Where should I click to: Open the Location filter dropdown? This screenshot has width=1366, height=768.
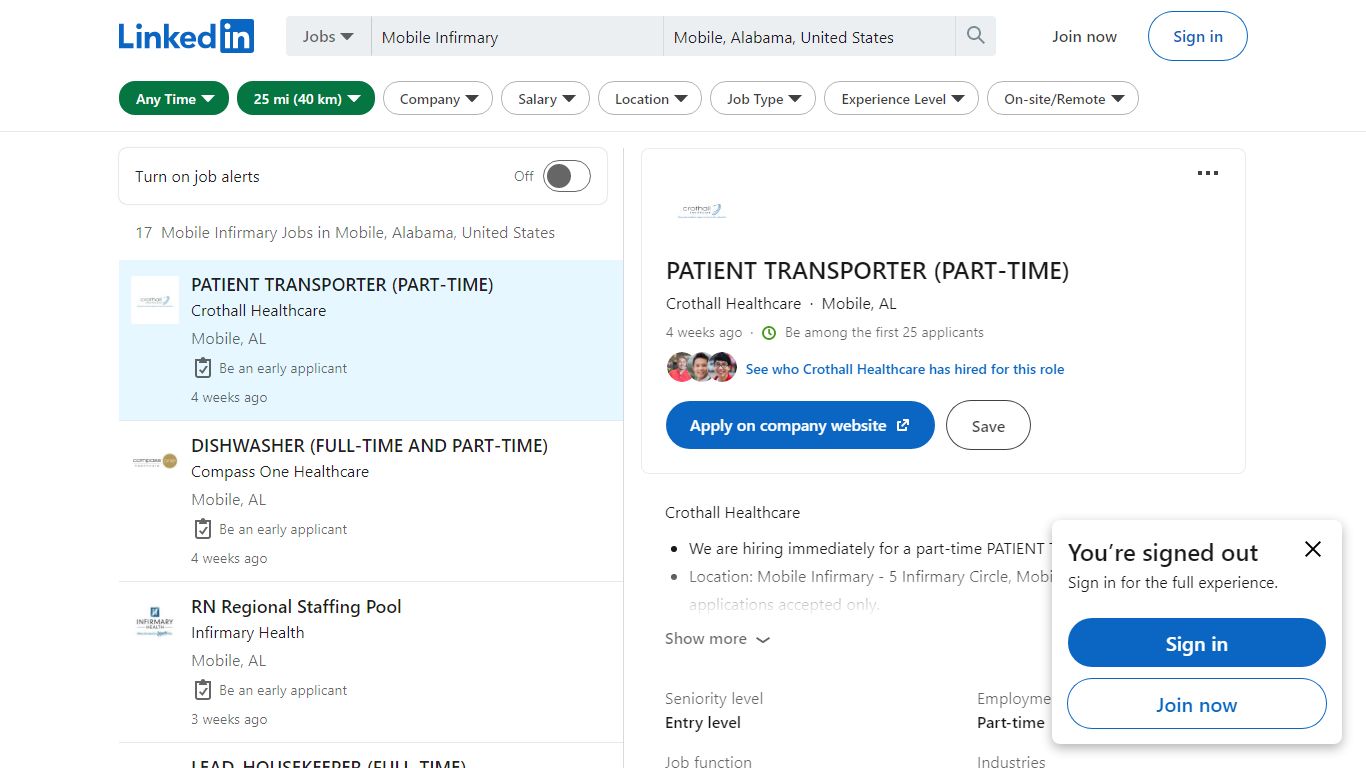[x=650, y=99]
